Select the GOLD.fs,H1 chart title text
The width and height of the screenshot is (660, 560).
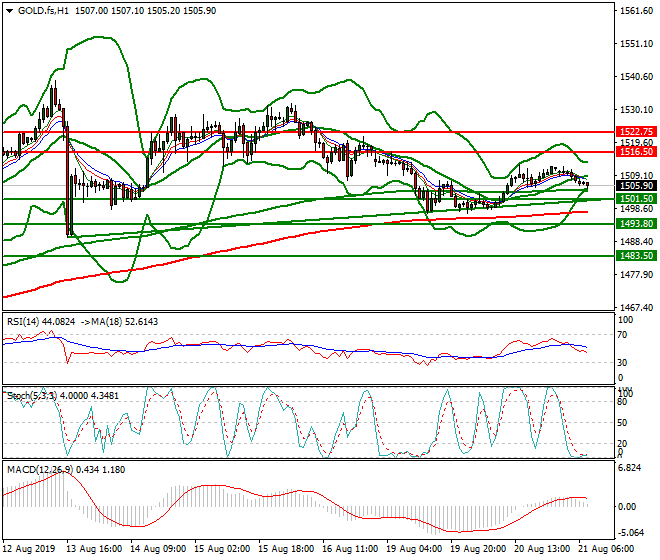[43, 11]
